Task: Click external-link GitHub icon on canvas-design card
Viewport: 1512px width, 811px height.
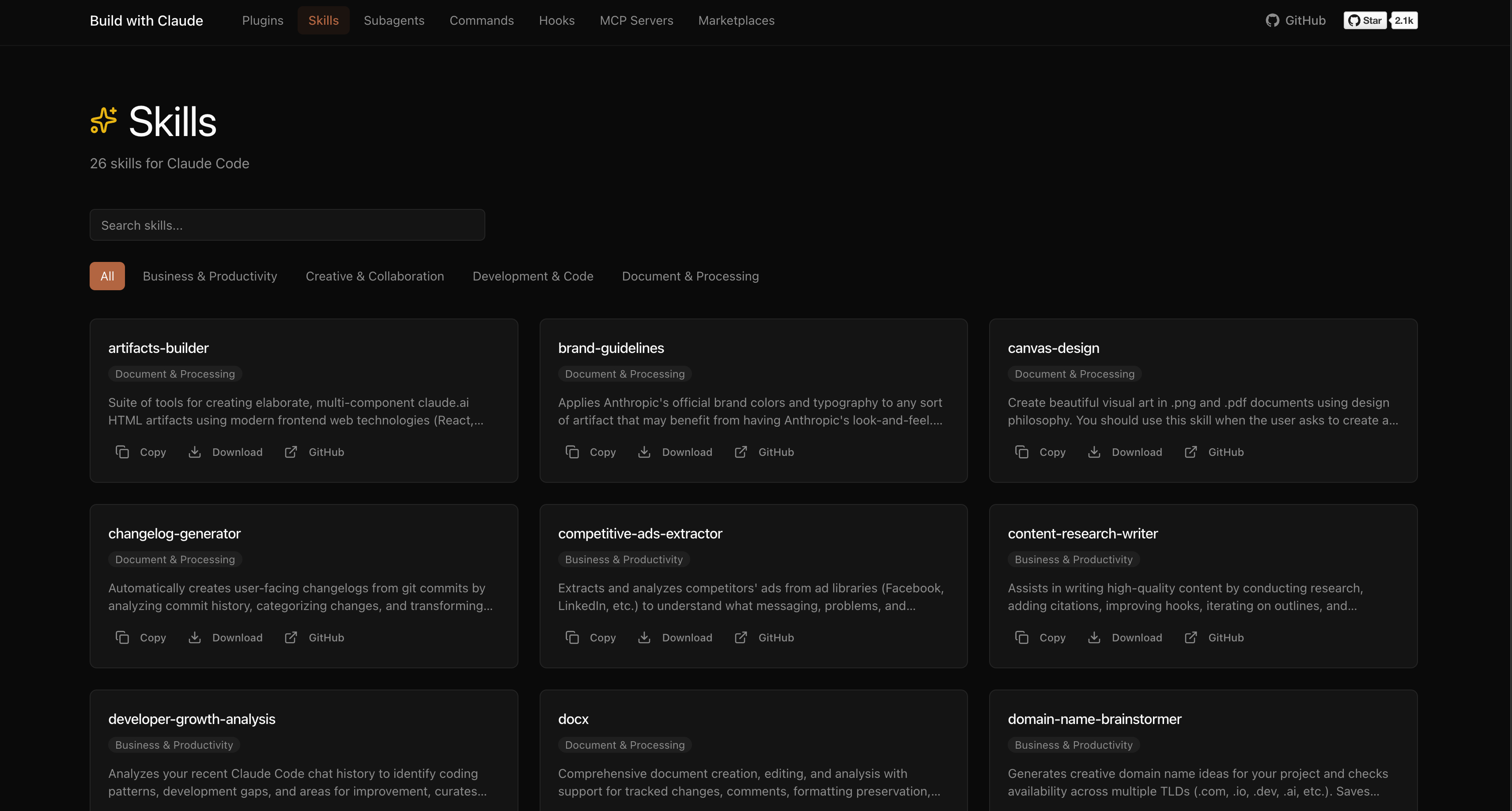Action: 1191,451
